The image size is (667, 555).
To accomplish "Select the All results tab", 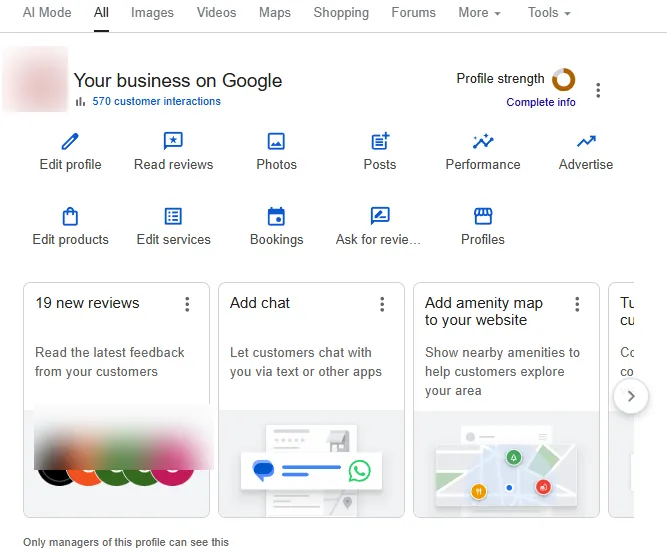I will pyautogui.click(x=101, y=13).
